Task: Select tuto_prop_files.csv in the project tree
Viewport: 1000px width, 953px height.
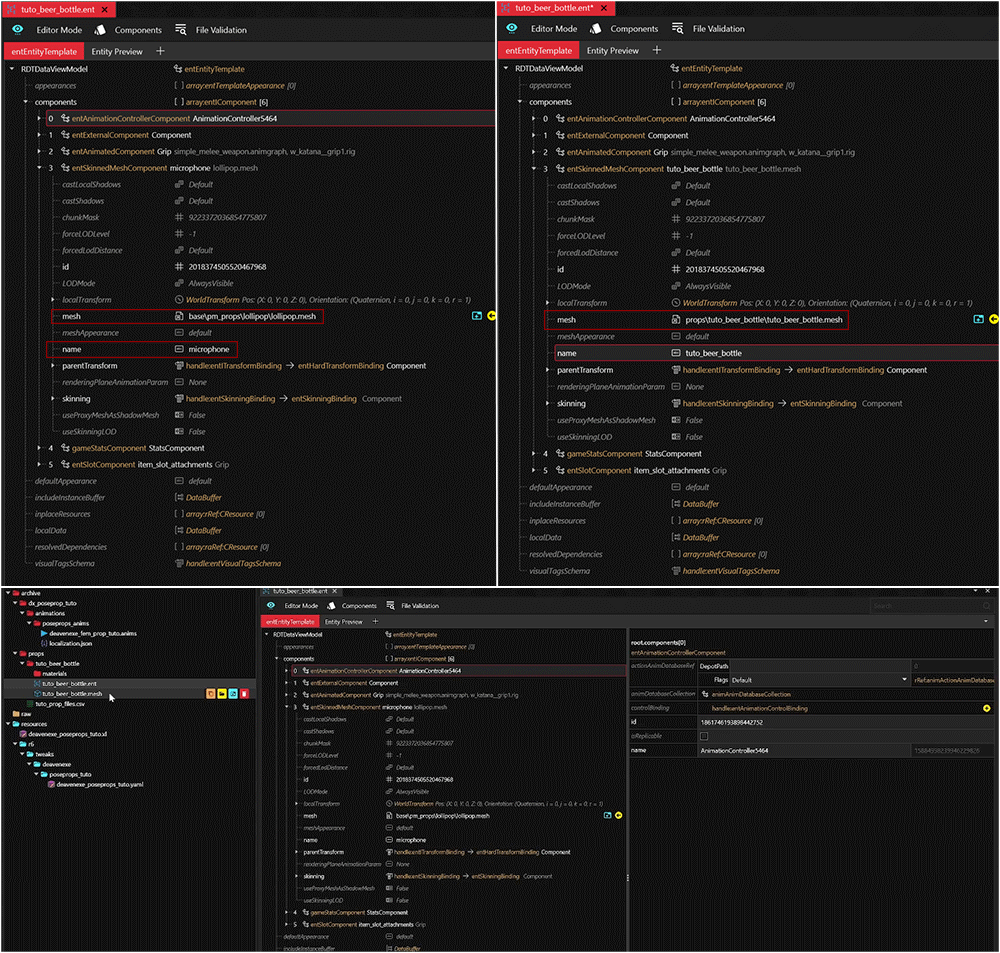Action: point(63,703)
